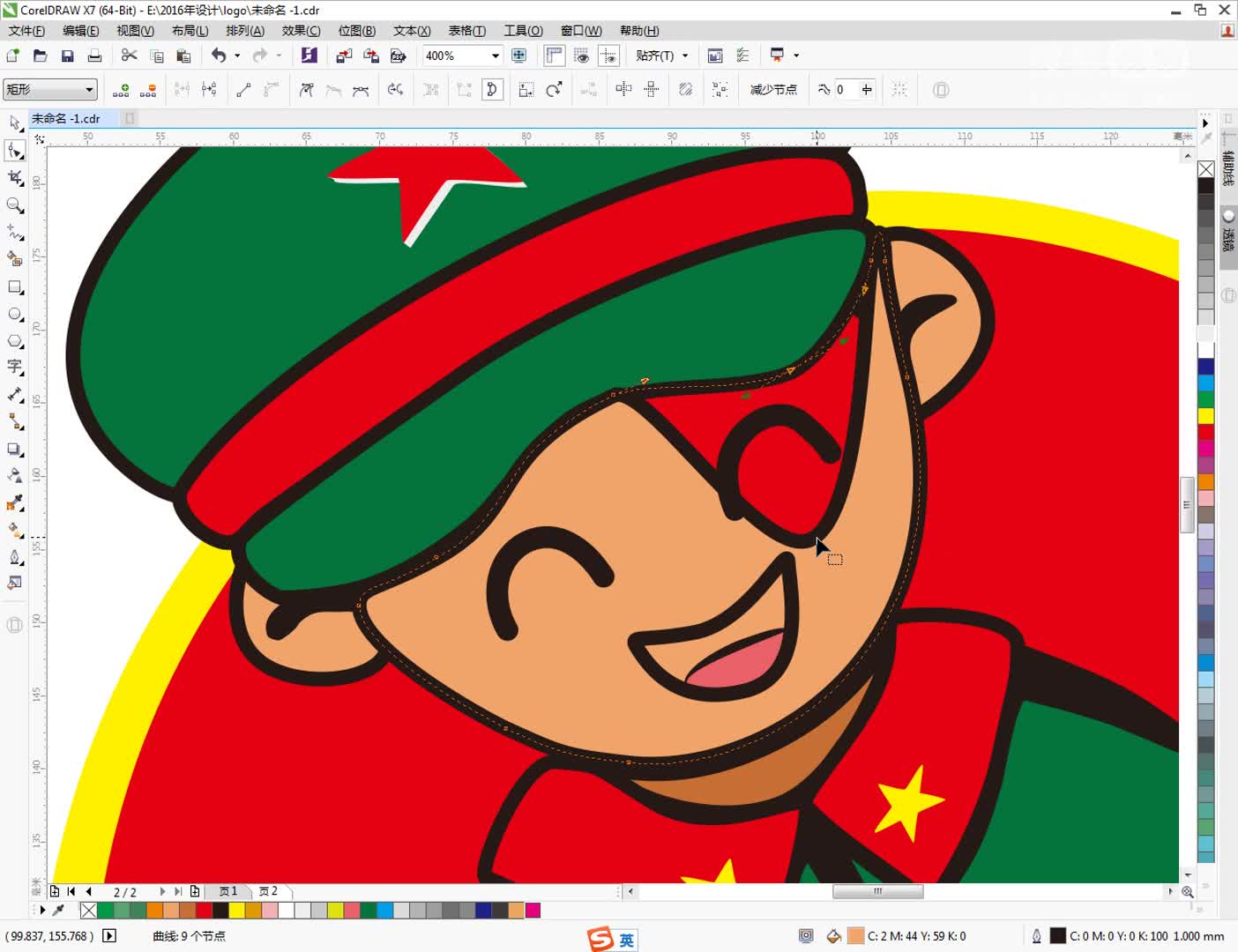Open the 位图(B) menu
Screen dimensions: 1238x952
coord(356,31)
